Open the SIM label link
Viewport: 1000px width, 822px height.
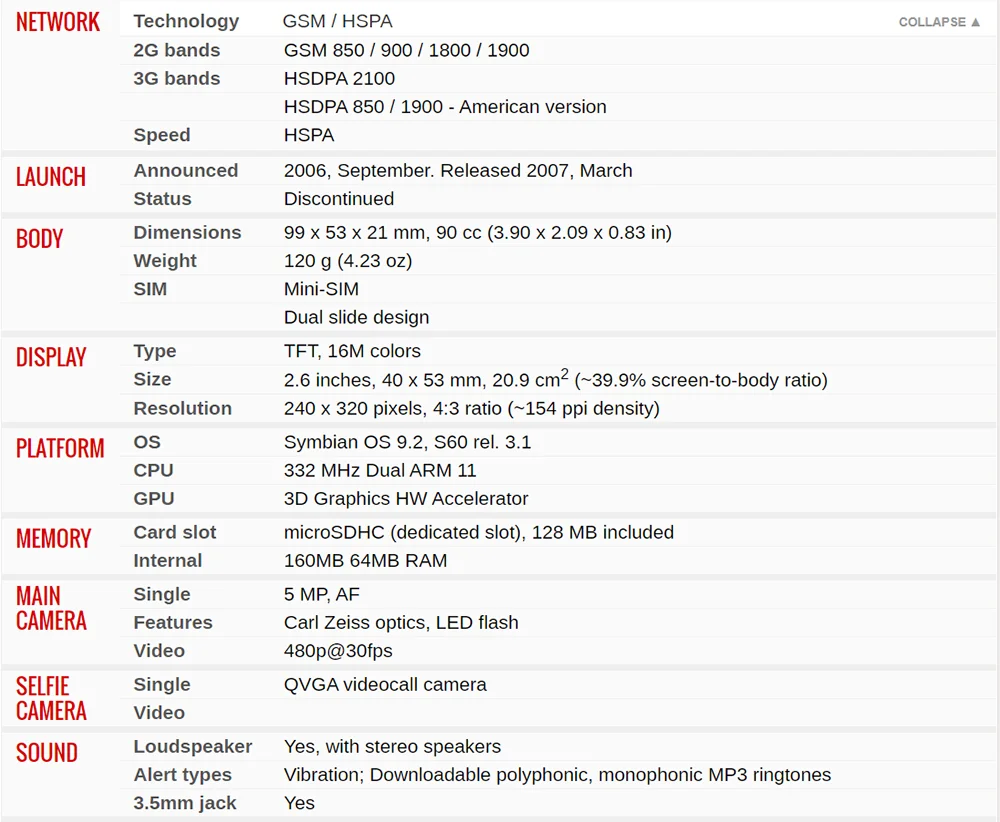(150, 289)
